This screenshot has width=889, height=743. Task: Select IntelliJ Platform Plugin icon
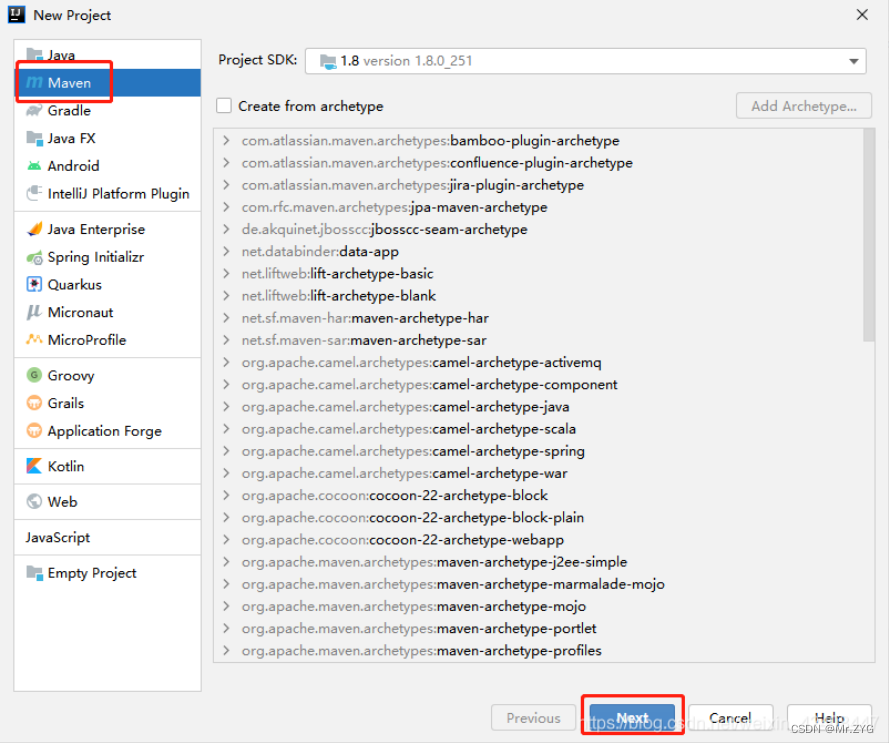[x=35, y=193]
